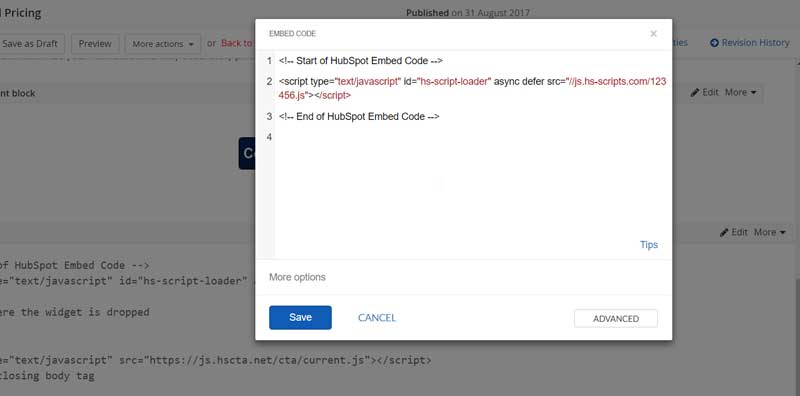Viewport: 800px width, 396px height.
Task: Click the pencil icon beside lower Edit
Action: coord(724,232)
